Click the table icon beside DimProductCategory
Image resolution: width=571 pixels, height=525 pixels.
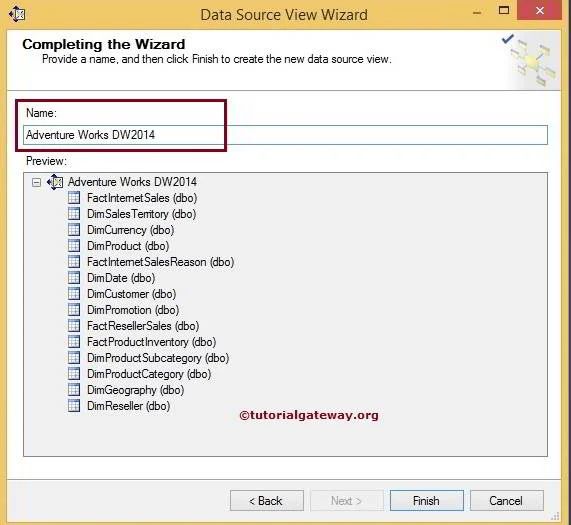coord(74,374)
